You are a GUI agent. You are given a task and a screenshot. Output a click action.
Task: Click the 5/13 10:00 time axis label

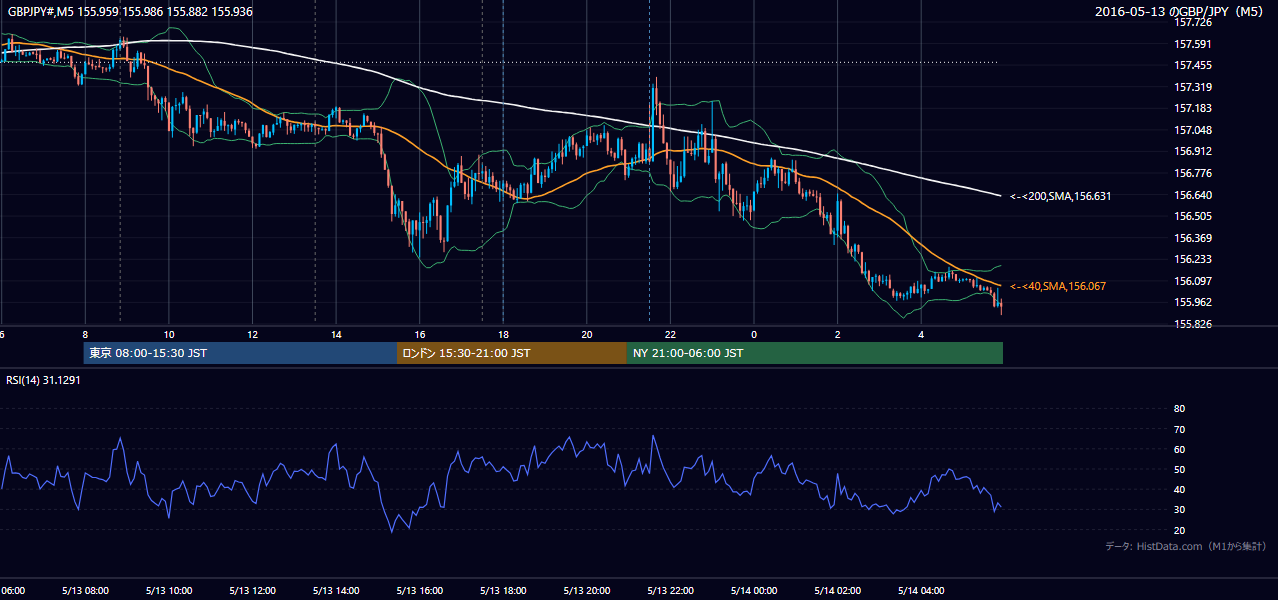tap(169, 590)
